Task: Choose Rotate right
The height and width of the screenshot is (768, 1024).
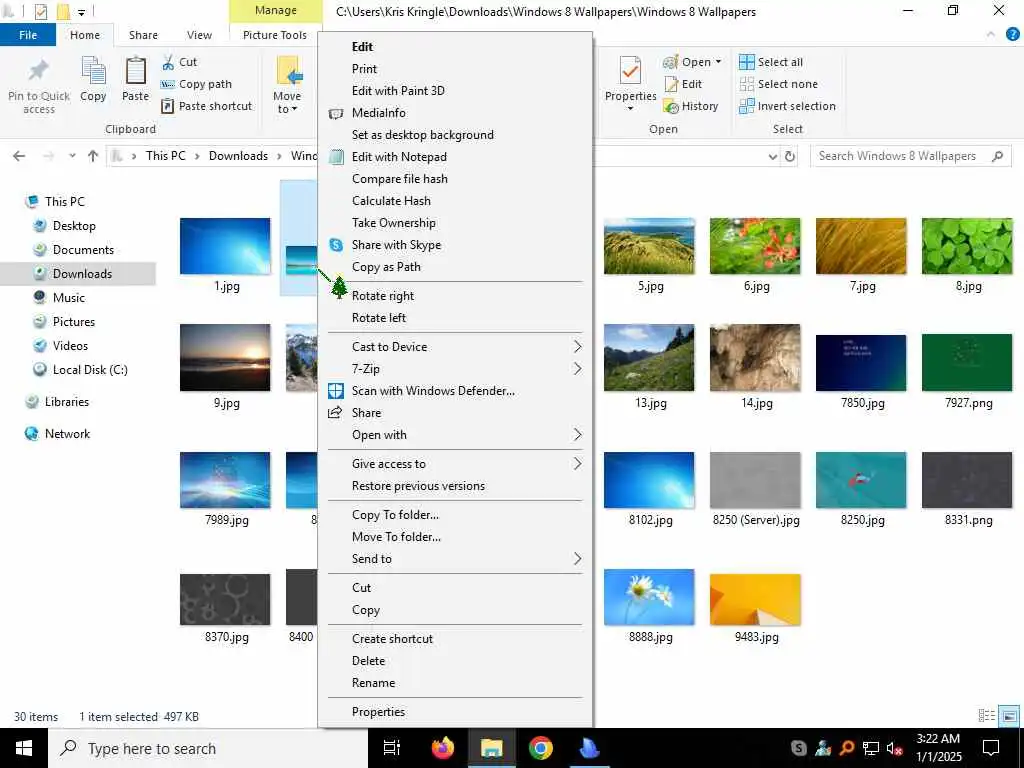Action: [455, 296]
